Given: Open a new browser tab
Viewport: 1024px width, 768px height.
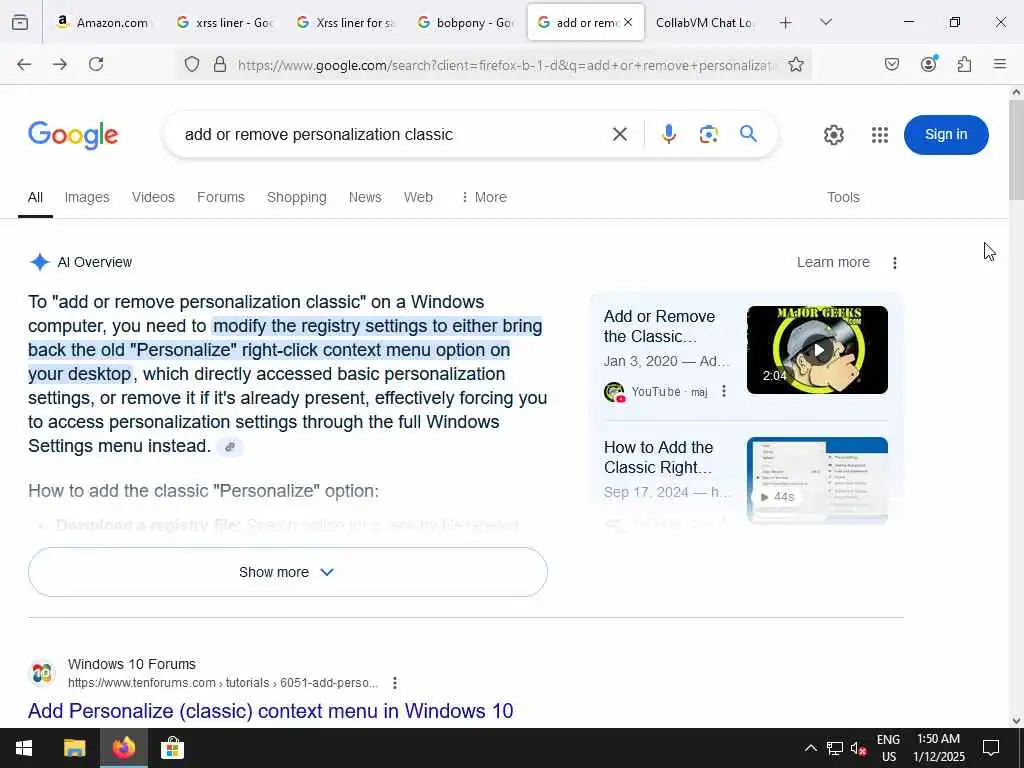Looking at the screenshot, I should 786,23.
